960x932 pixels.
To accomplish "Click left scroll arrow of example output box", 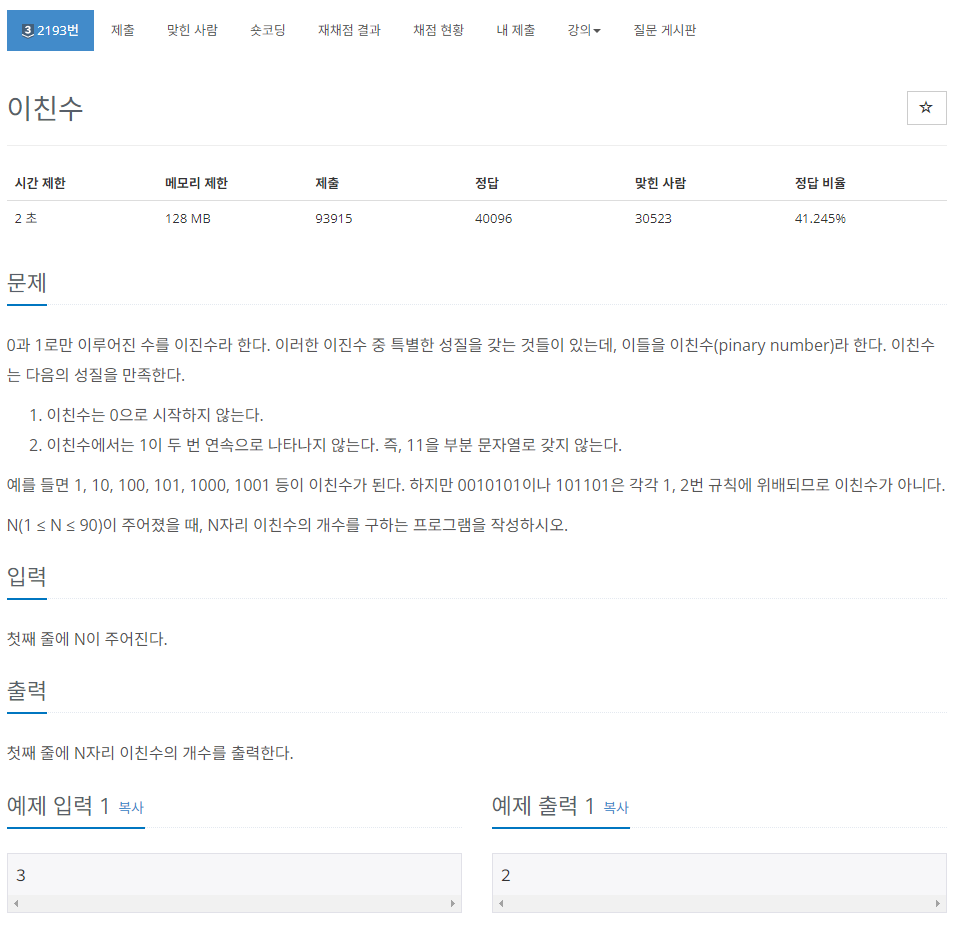I will [501, 903].
